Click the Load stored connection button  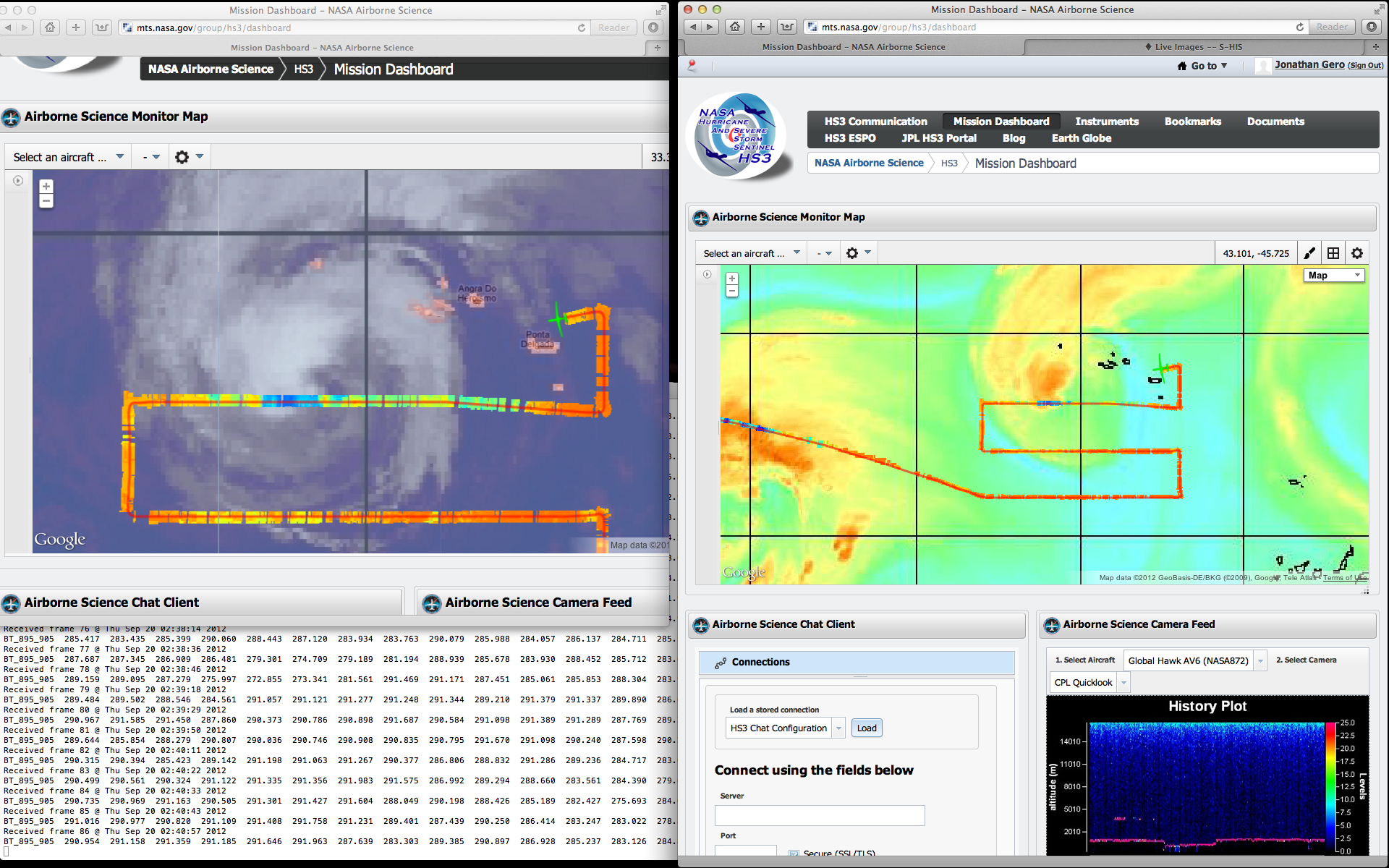866,728
